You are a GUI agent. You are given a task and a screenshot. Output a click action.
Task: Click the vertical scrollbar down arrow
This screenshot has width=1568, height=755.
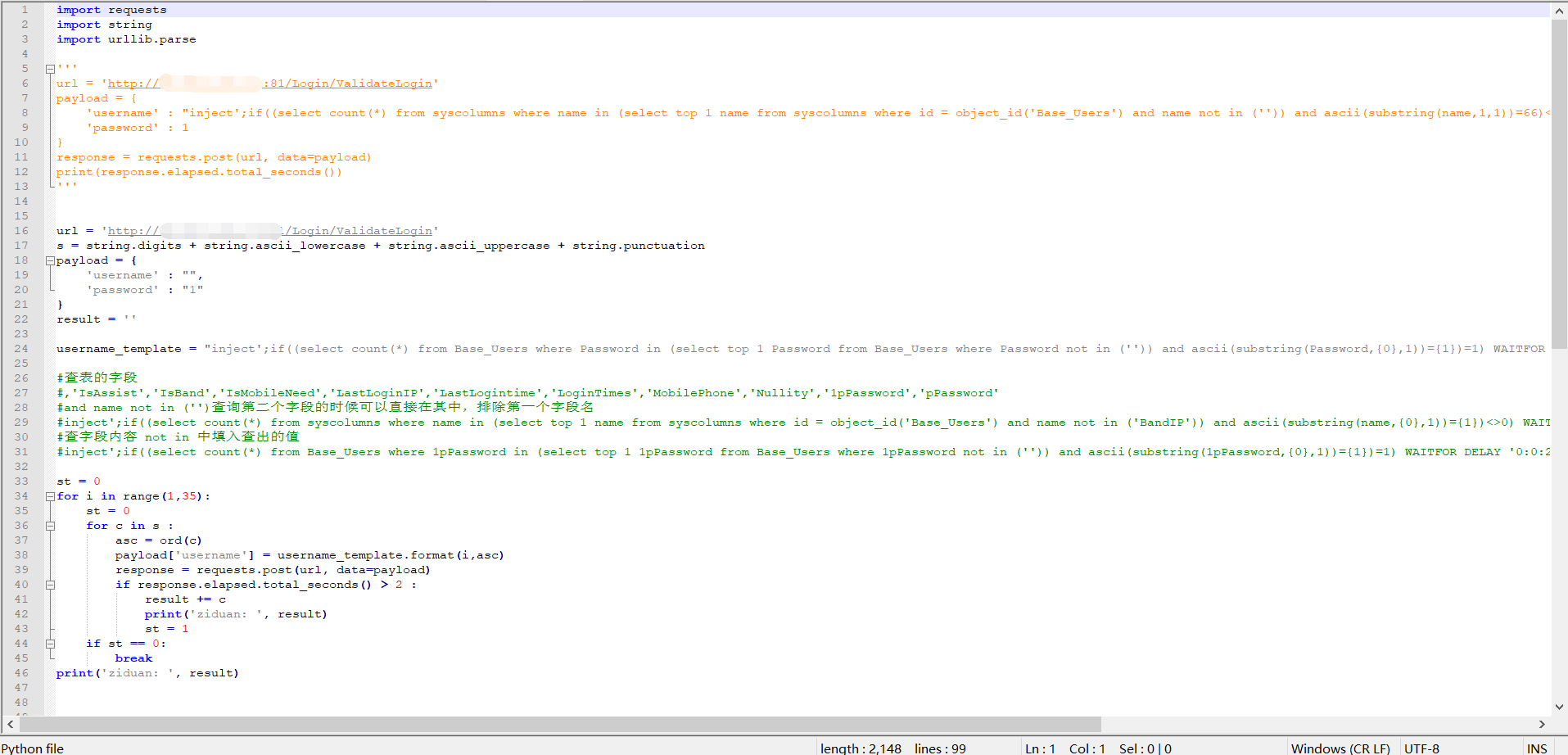[1559, 707]
